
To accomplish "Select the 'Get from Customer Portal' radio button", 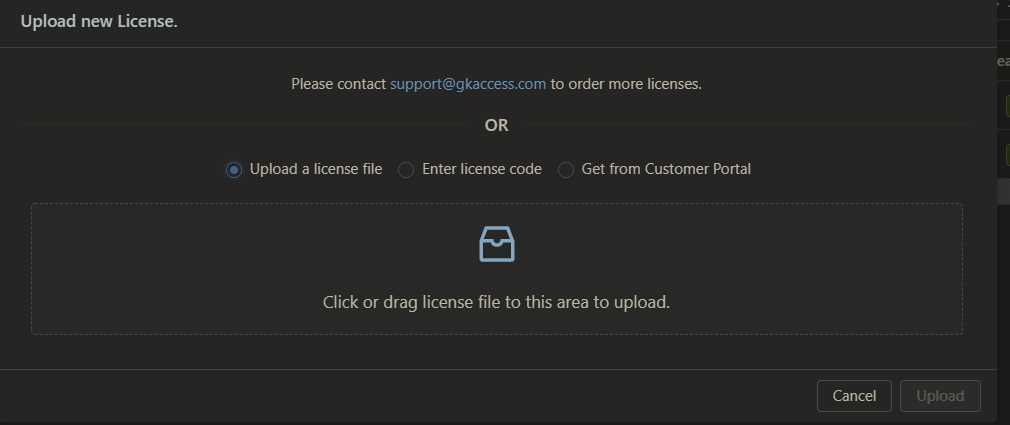I will (566, 170).
